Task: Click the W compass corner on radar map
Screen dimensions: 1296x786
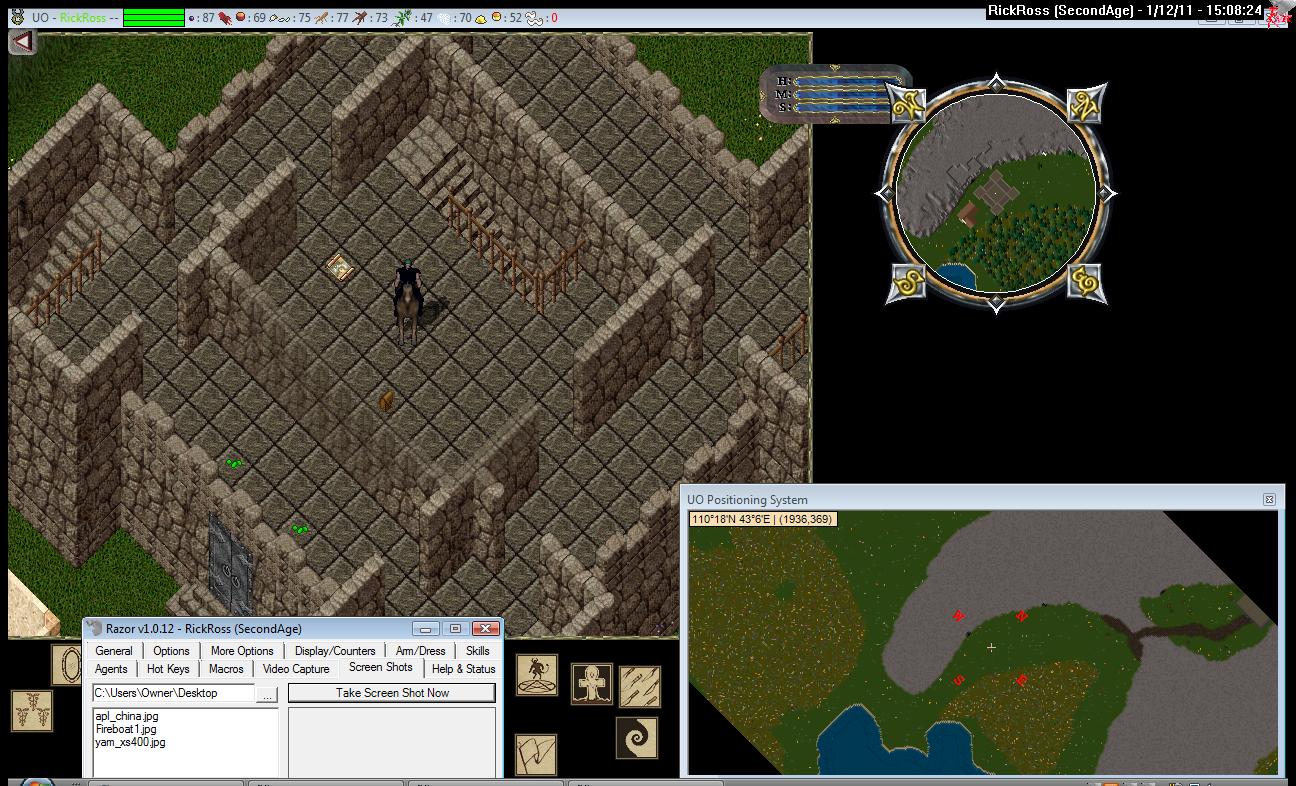Action: pos(907,104)
